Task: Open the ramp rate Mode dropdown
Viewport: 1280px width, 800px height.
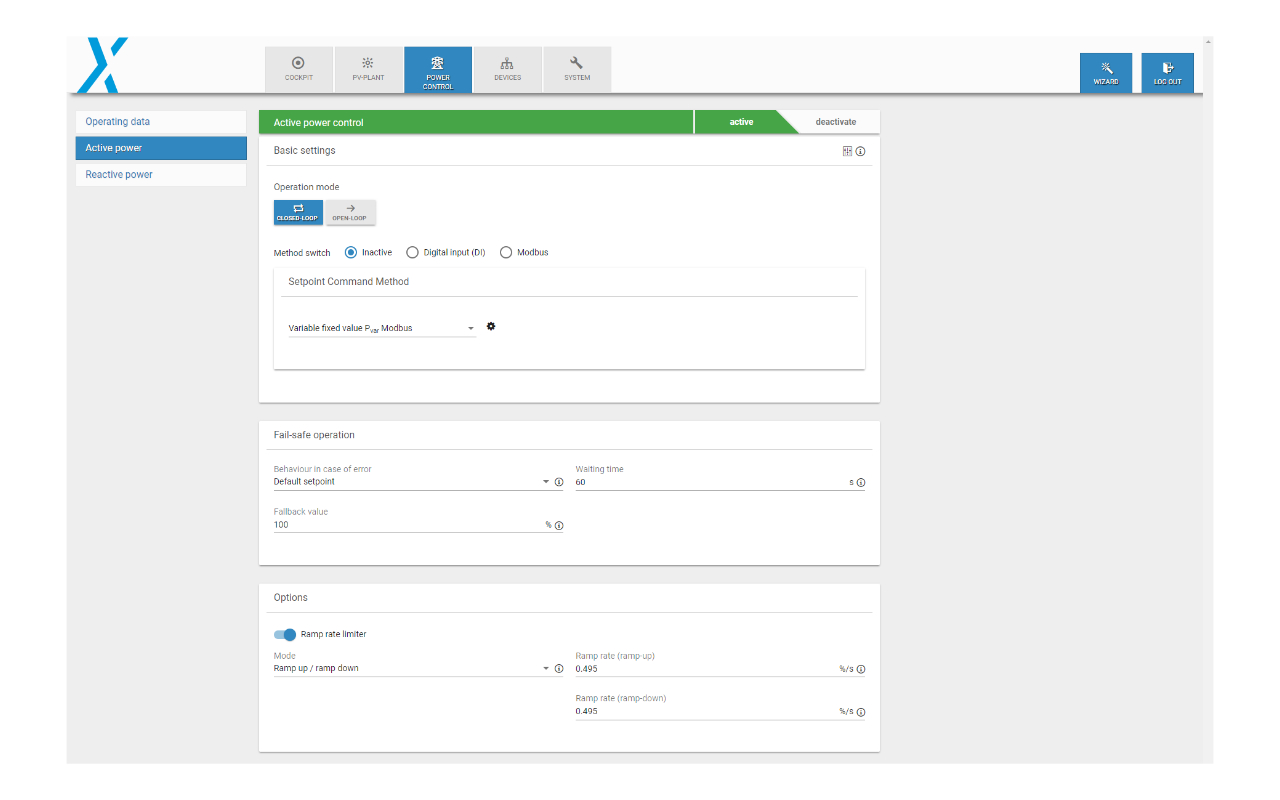Action: tap(410, 668)
